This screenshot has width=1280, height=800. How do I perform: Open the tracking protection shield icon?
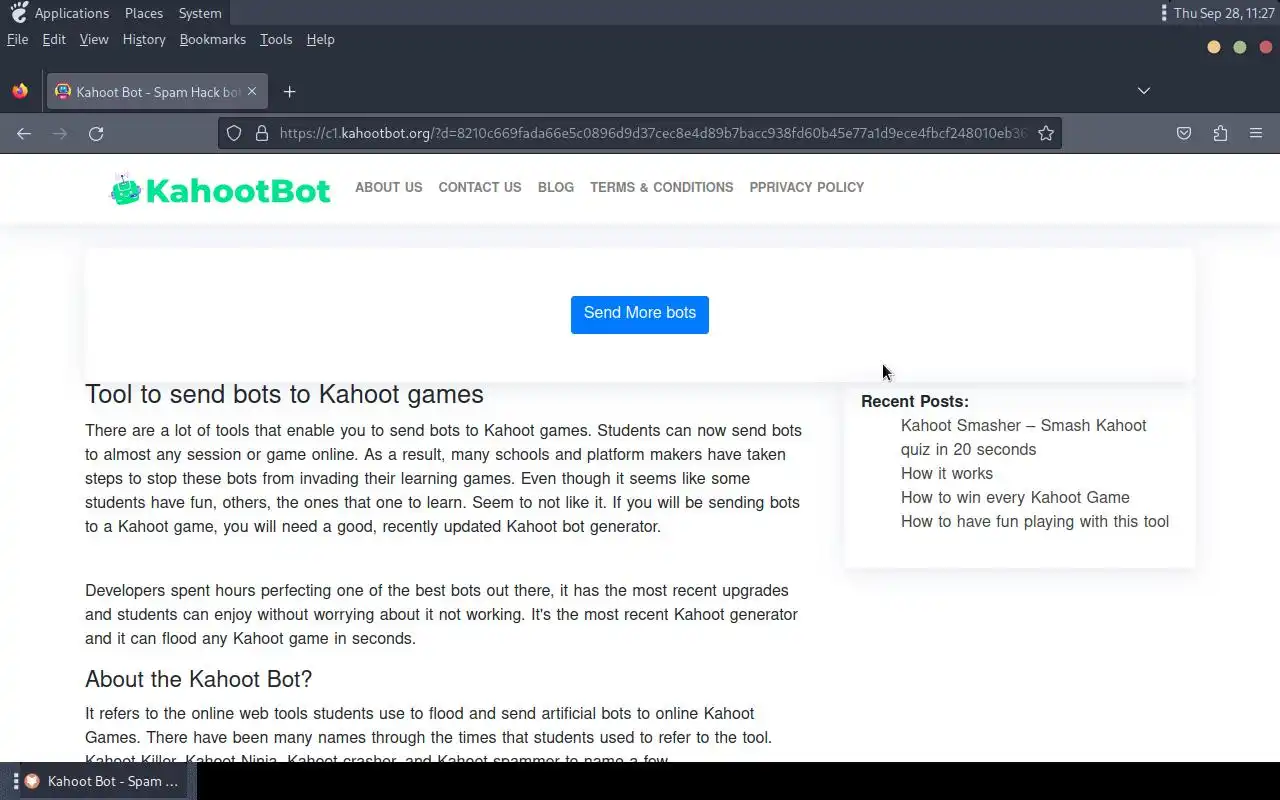pyautogui.click(x=234, y=133)
